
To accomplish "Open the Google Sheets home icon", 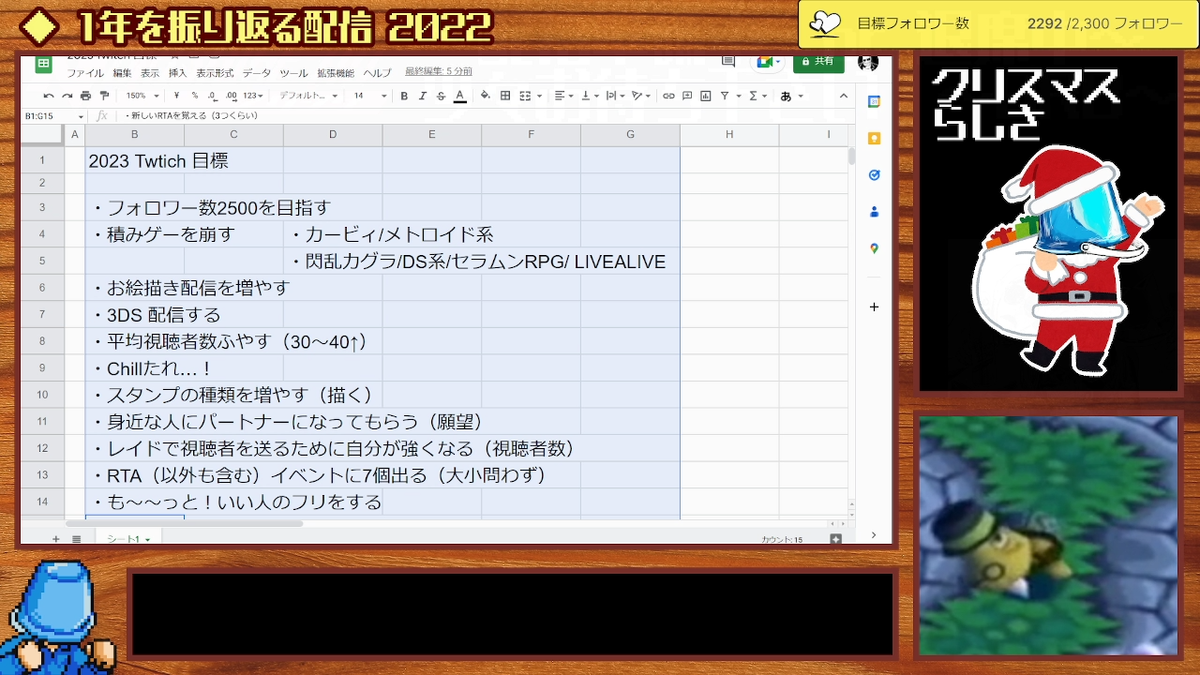I will click(43, 64).
